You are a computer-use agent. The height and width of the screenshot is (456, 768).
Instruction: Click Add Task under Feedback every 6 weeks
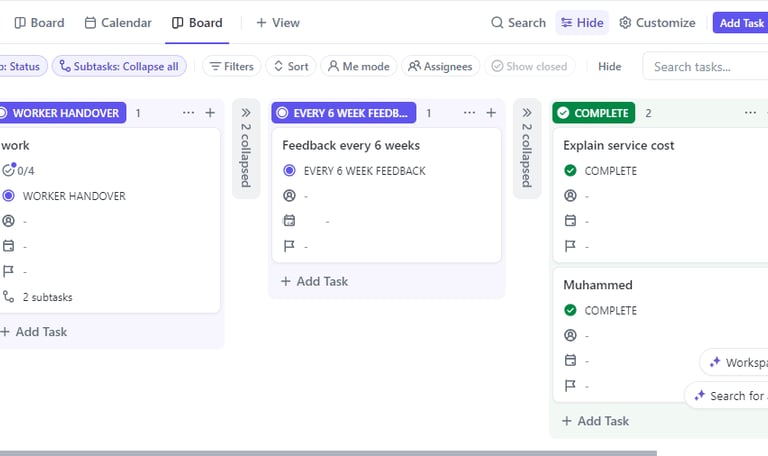pyautogui.click(x=314, y=282)
